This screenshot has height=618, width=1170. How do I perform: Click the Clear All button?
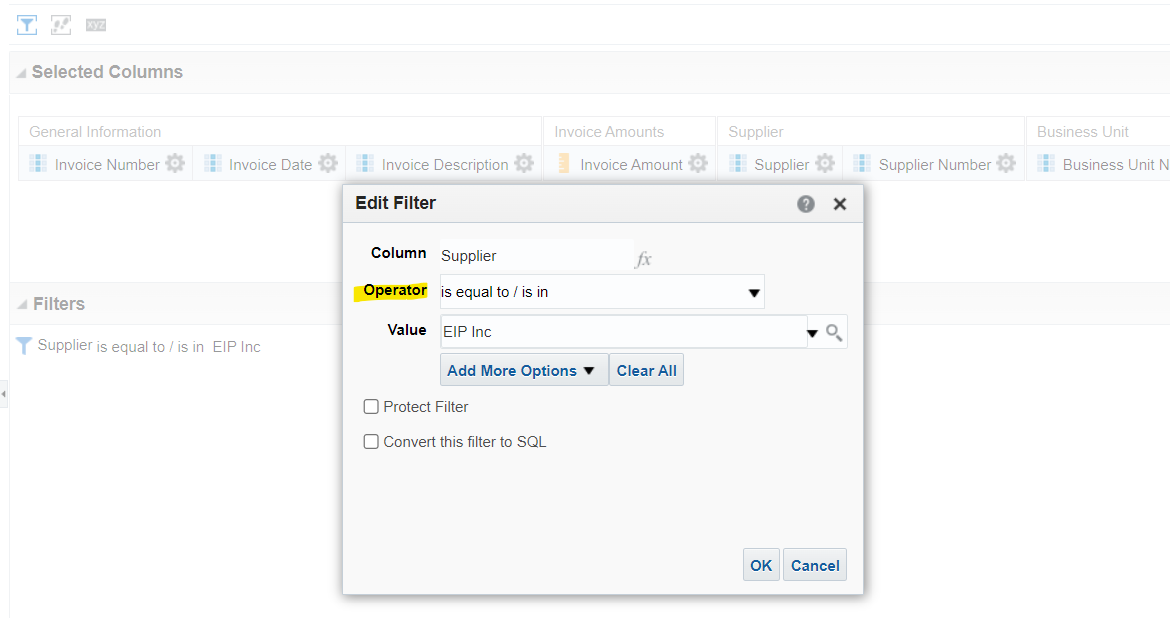(646, 370)
